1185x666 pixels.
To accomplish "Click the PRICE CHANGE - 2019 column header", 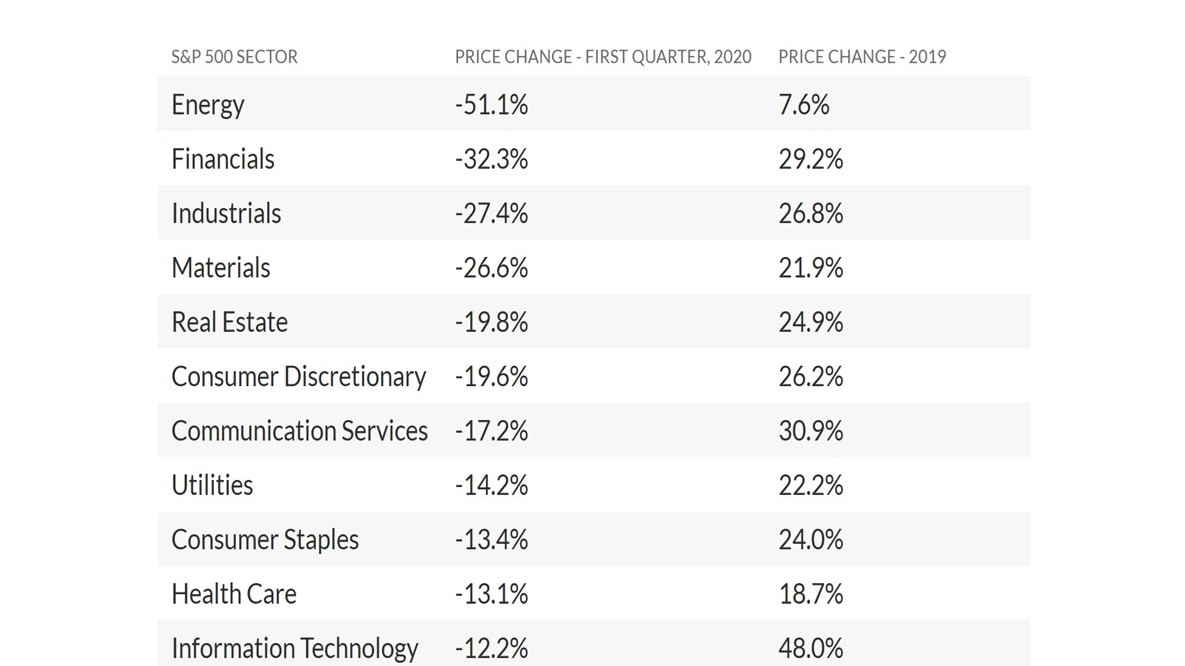I will coord(861,57).
